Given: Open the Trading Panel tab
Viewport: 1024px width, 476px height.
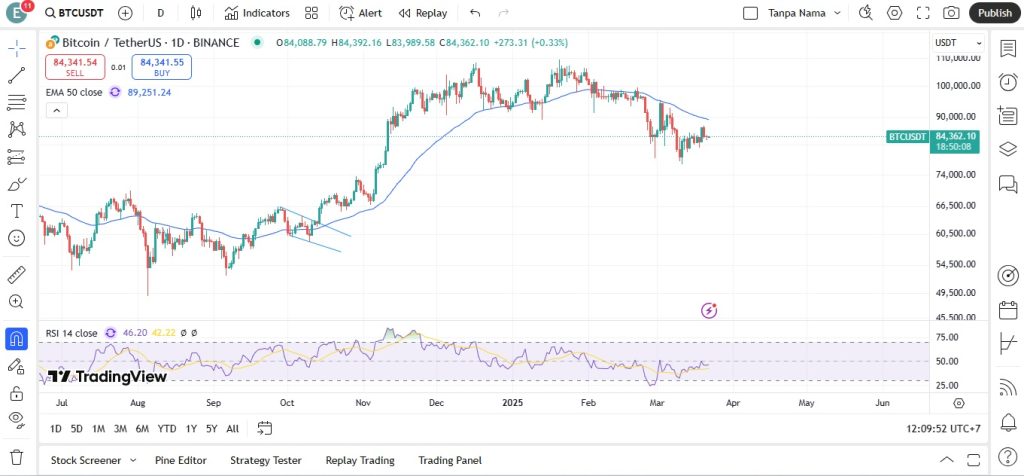Looking at the screenshot, I should pyautogui.click(x=450, y=460).
